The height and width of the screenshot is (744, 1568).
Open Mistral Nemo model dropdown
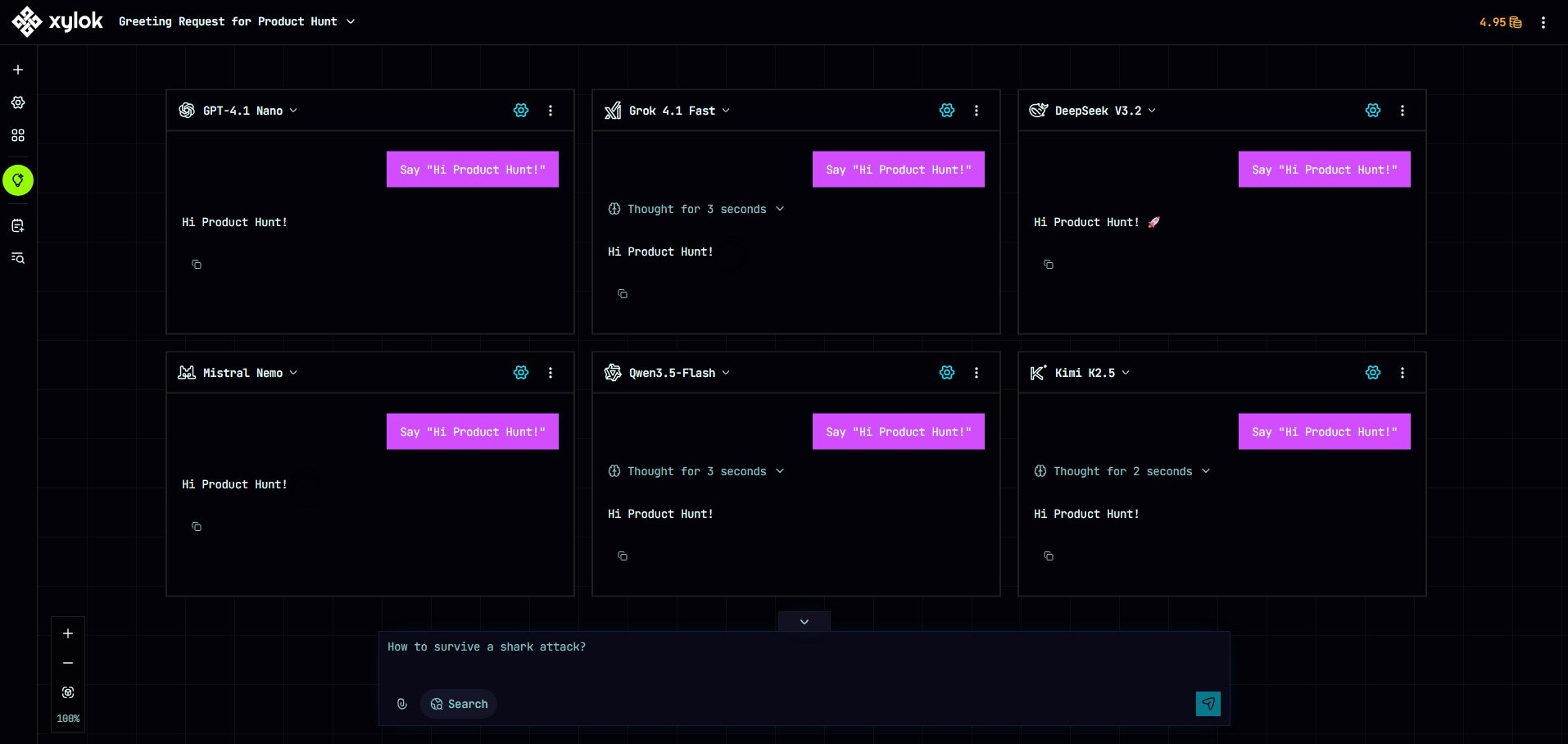[x=250, y=373]
